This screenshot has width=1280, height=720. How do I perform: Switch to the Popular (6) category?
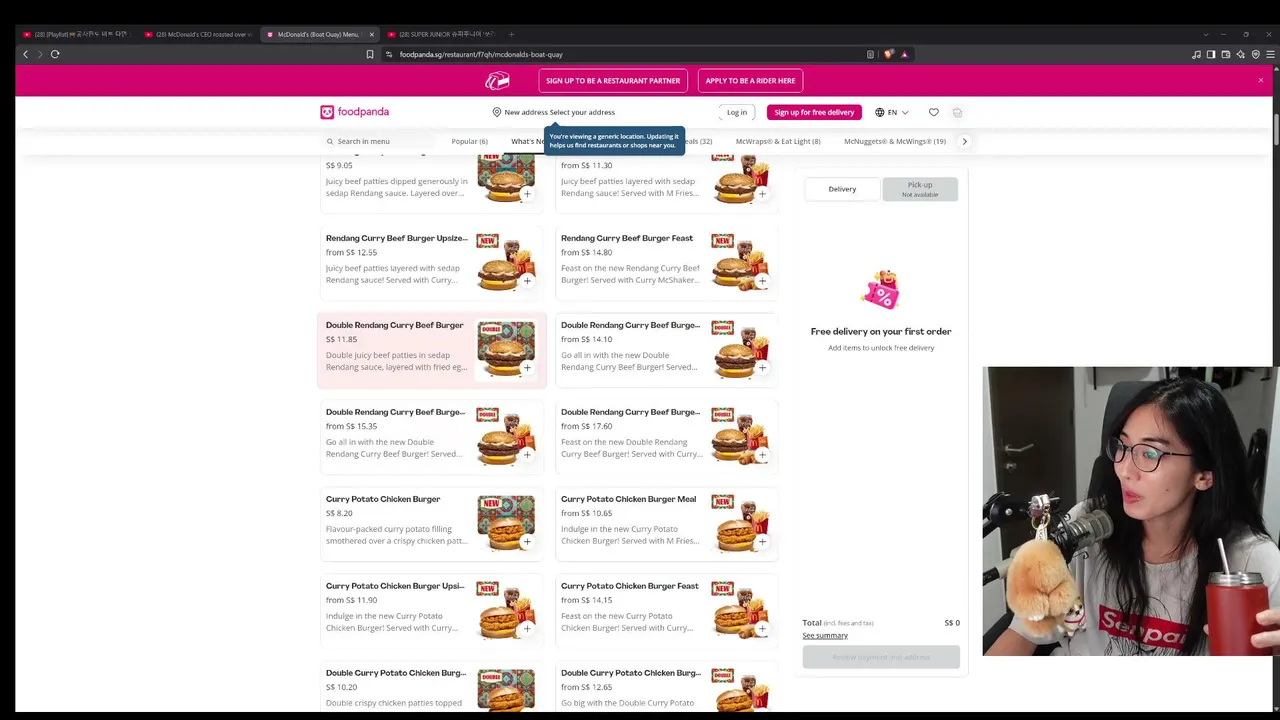[469, 141]
